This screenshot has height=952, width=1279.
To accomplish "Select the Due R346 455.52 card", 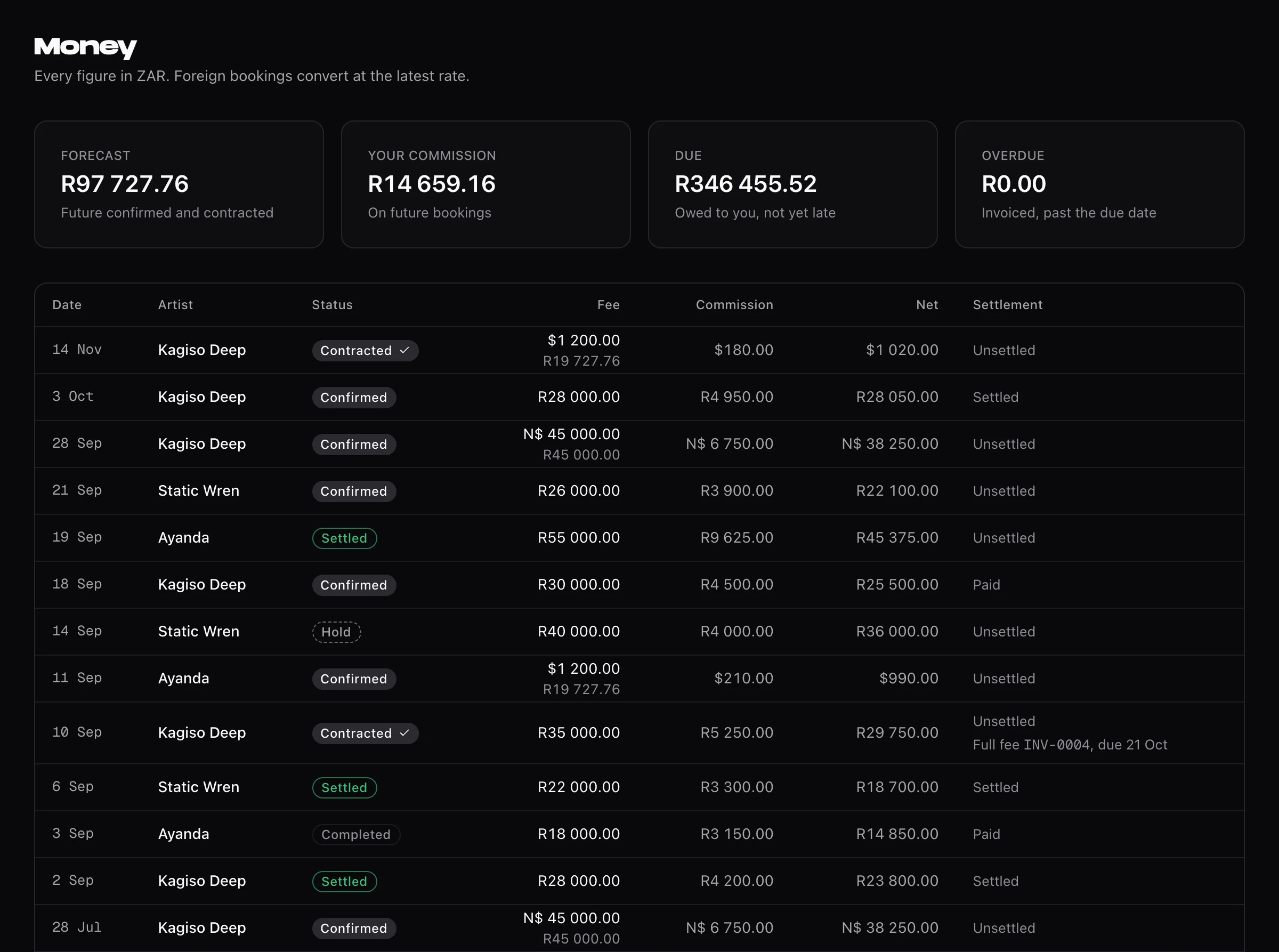I will pyautogui.click(x=793, y=184).
